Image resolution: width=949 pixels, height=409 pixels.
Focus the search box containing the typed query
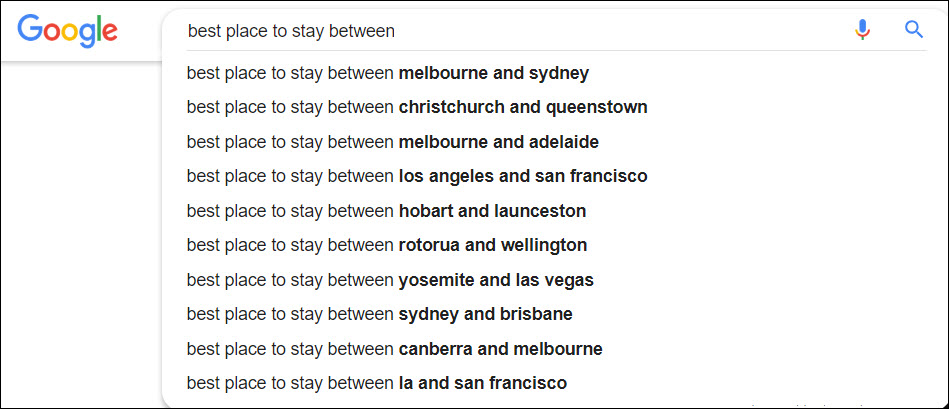click(514, 30)
